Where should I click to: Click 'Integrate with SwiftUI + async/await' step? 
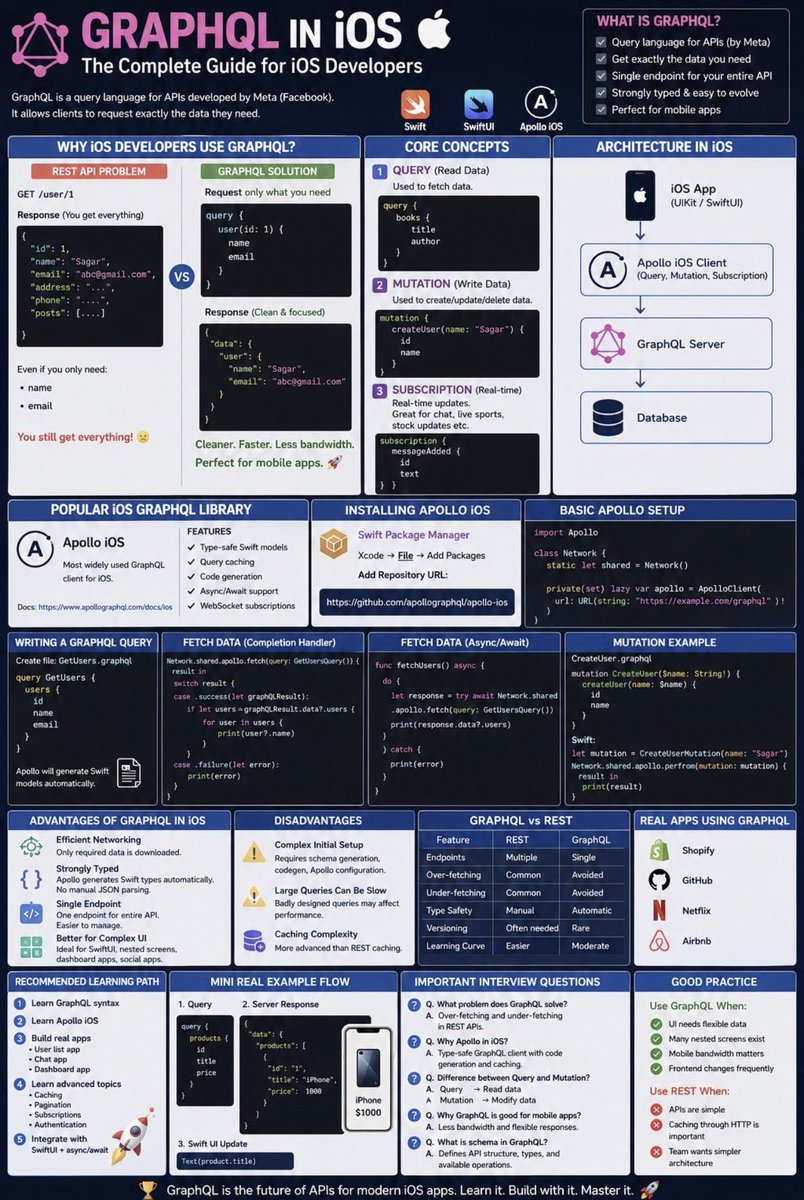tap(65, 1145)
